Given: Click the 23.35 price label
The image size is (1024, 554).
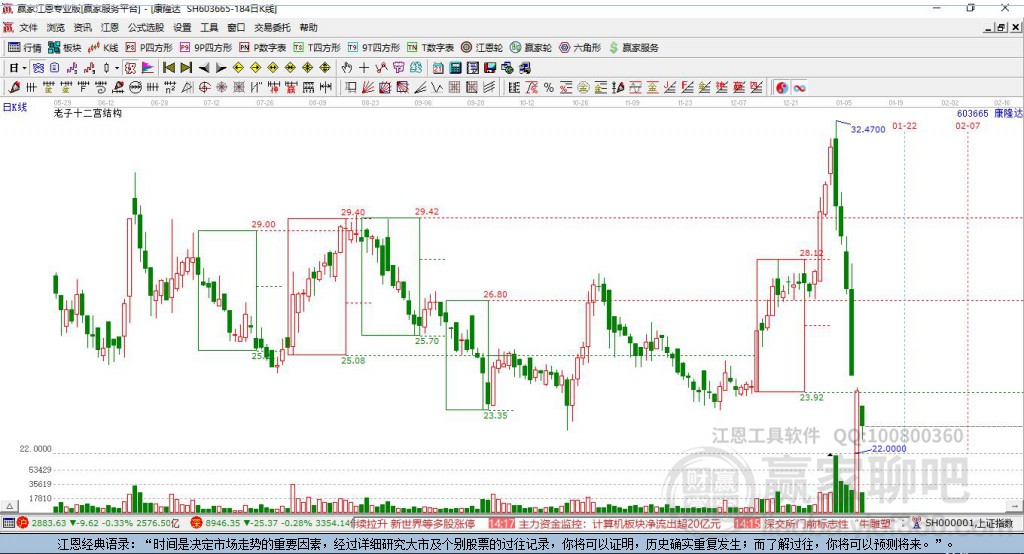Looking at the screenshot, I should [x=495, y=416].
